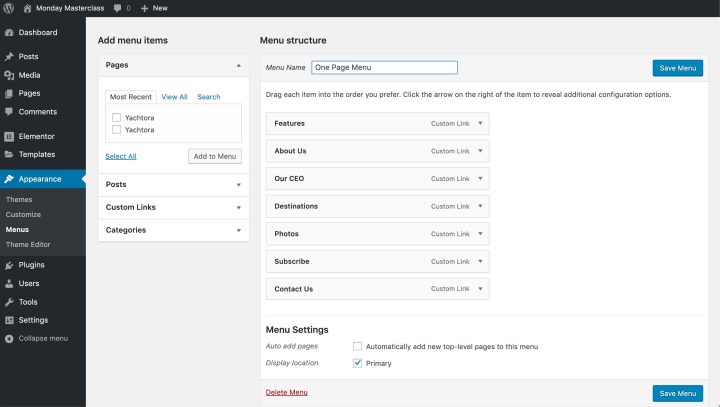The height and width of the screenshot is (407, 720).
Task: Open Customize under Appearance submenu
Action: pos(23,215)
